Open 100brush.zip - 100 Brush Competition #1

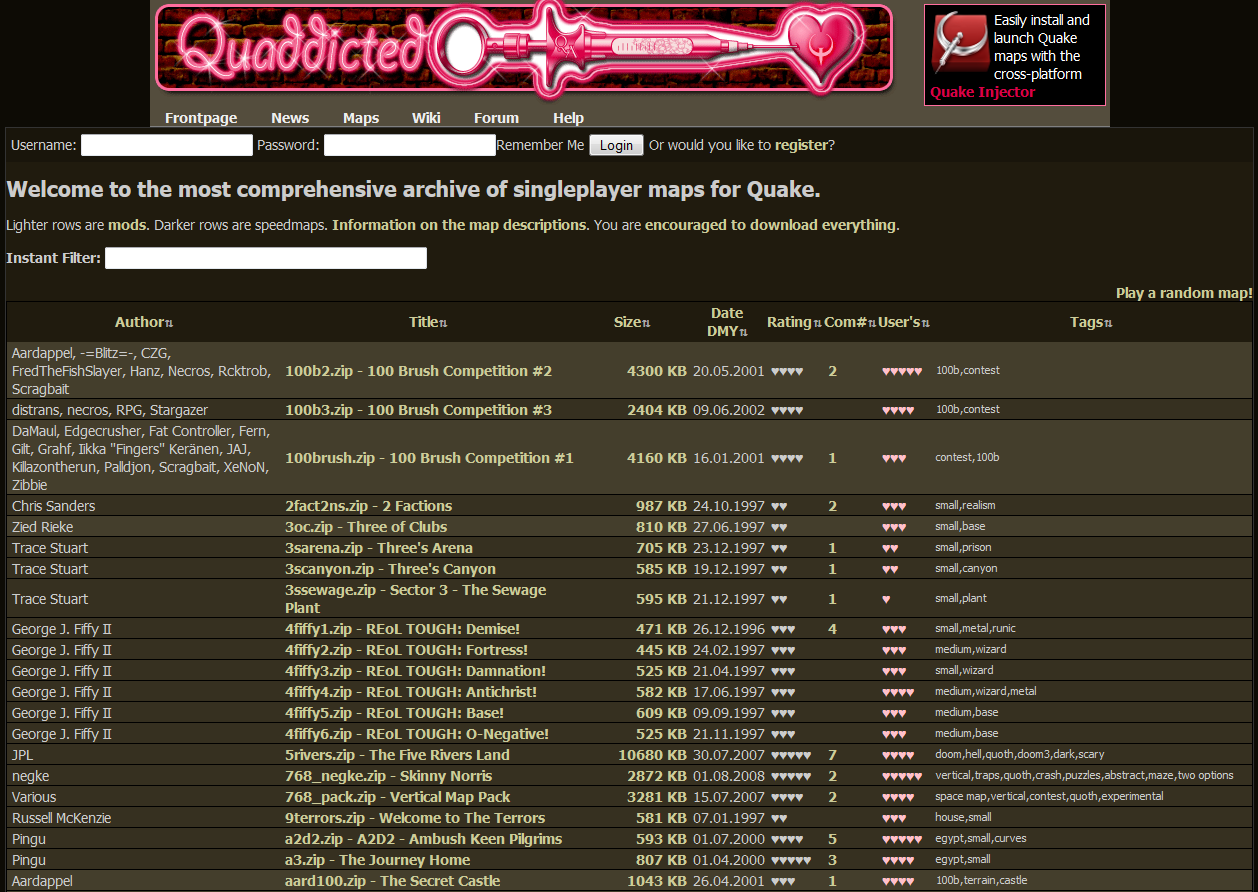429,458
